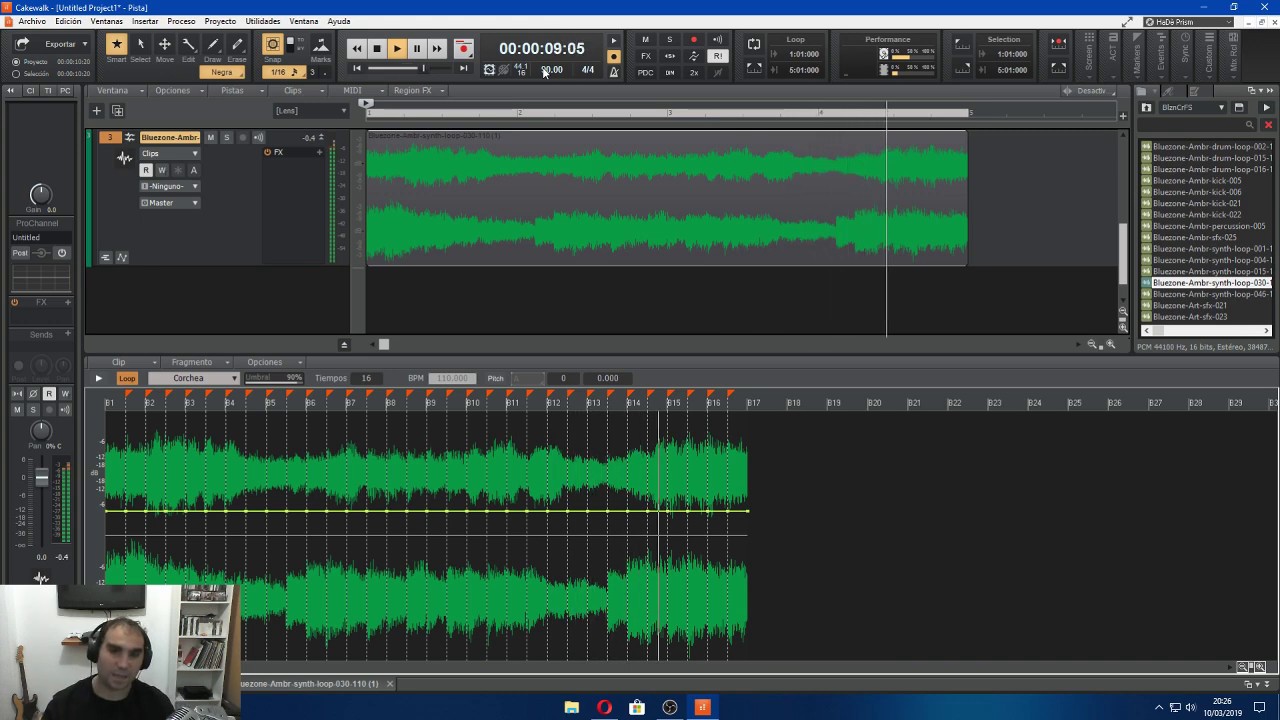Add a send with Sends plus
The height and width of the screenshot is (720, 1280).
click(x=67, y=334)
